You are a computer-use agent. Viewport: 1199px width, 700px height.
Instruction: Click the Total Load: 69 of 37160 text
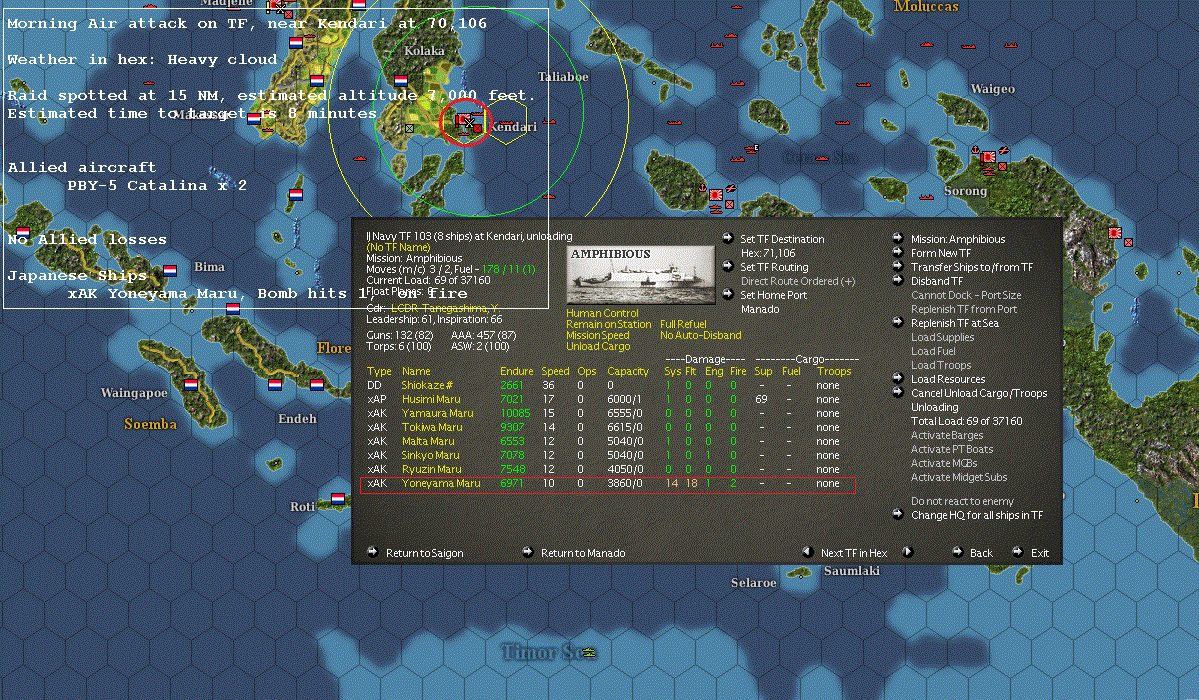(967, 421)
